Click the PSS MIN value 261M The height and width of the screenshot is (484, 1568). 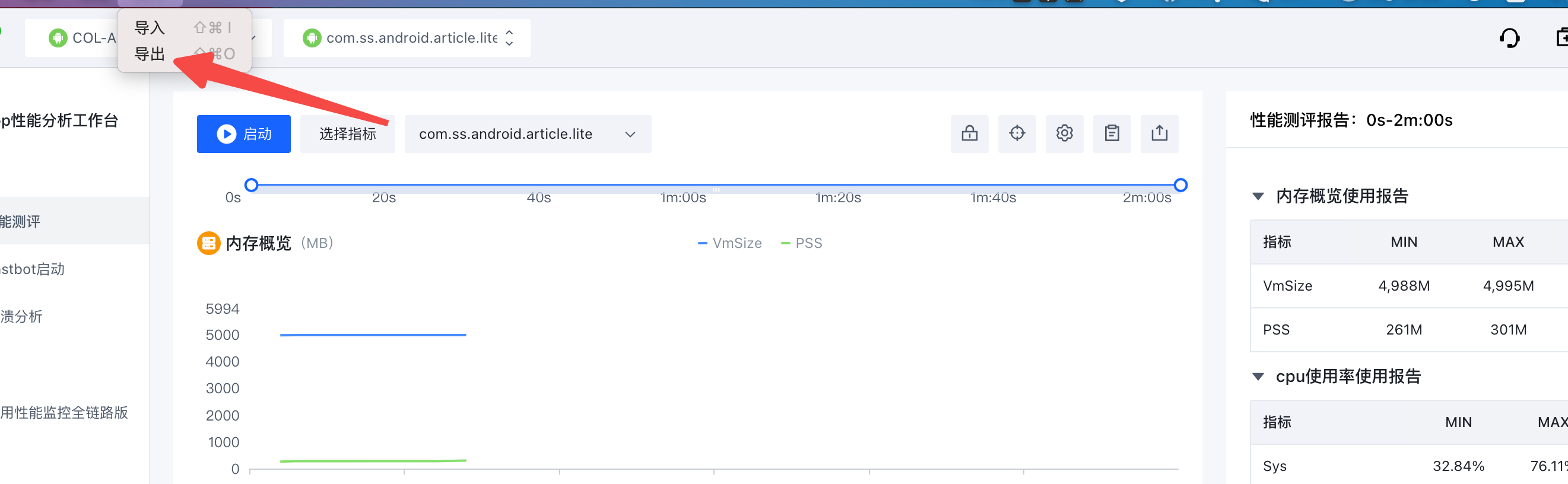point(1404,330)
